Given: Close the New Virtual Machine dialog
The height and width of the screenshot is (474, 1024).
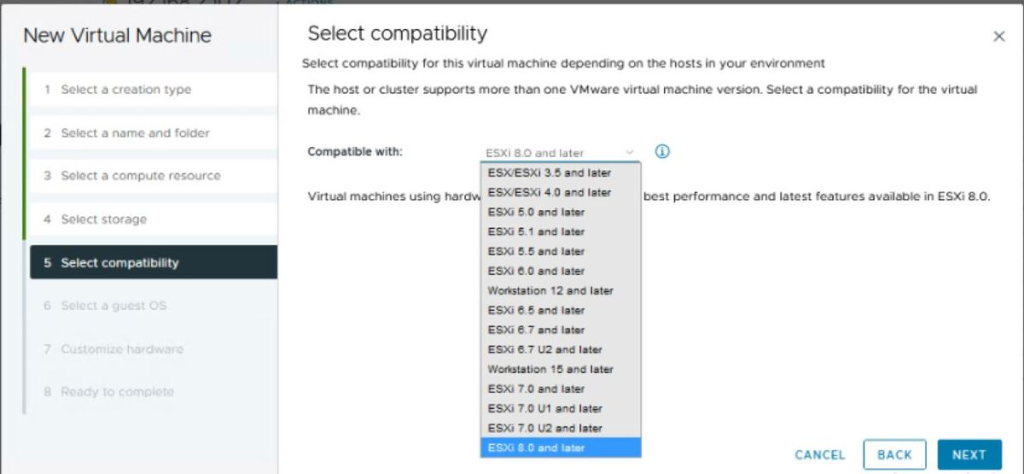Looking at the screenshot, I should tap(999, 37).
